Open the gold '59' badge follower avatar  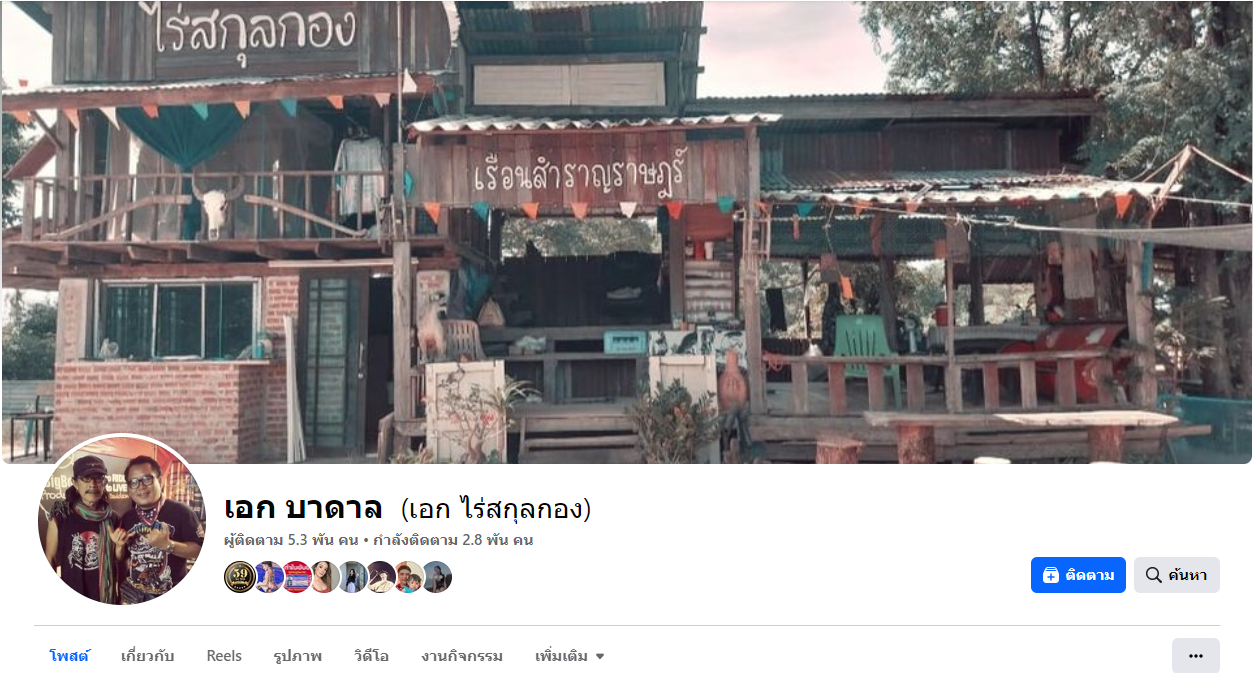(240, 577)
